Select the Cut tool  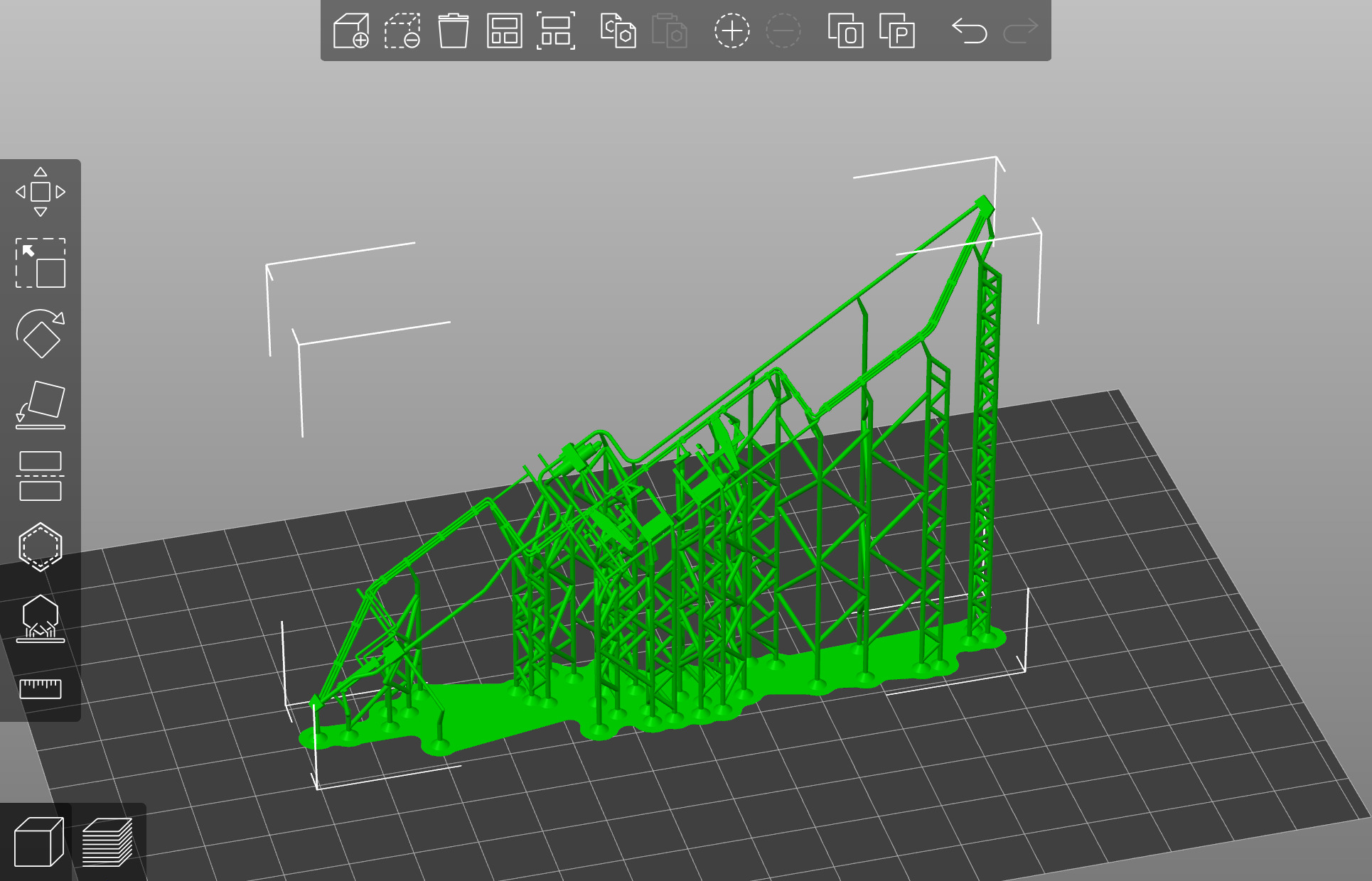pyautogui.click(x=41, y=476)
